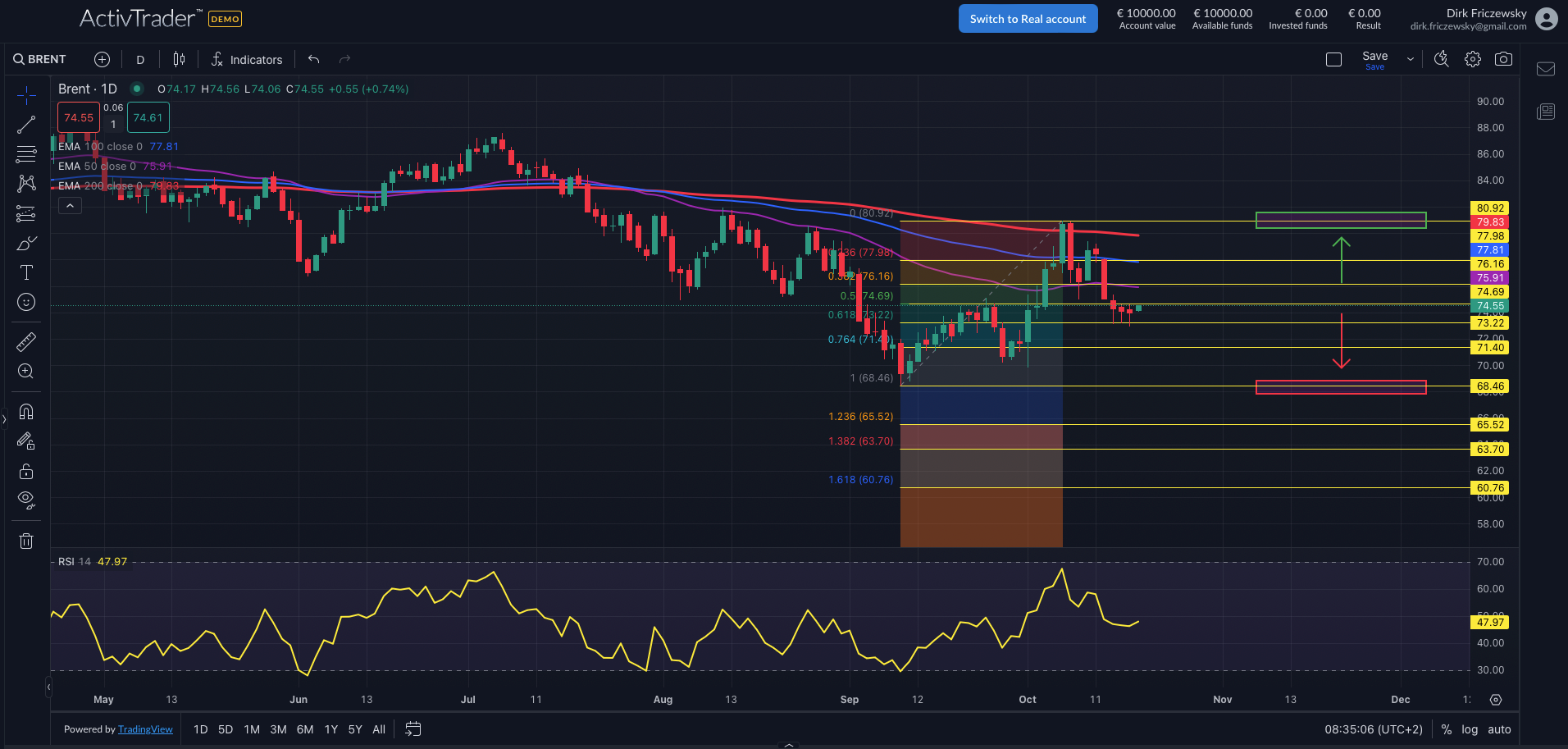Toggle lock all drawing tools
Viewport: 1568px width, 749px height.
(x=26, y=471)
